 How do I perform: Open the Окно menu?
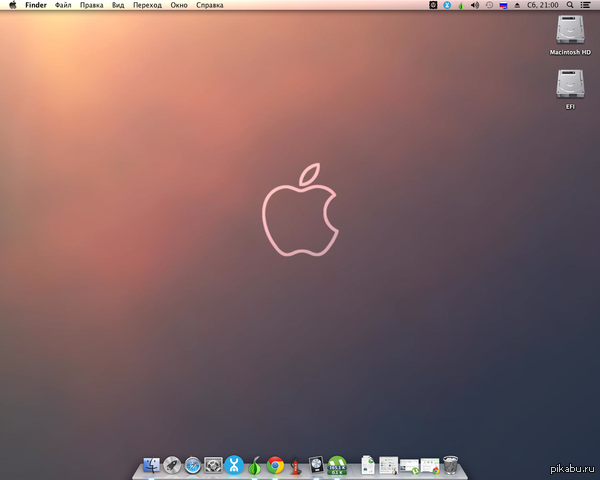tap(179, 5)
